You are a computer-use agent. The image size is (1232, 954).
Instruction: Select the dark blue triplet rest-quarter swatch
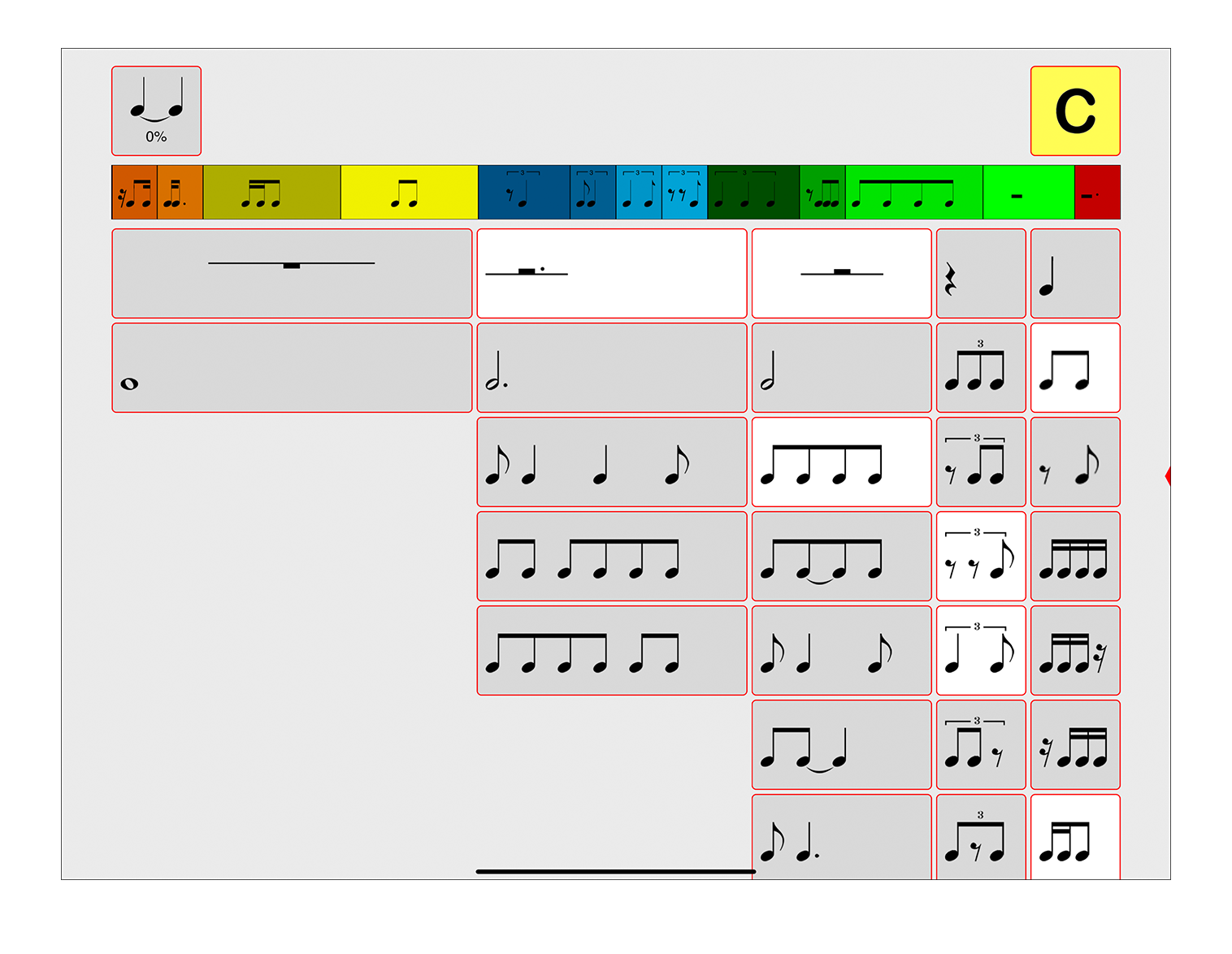click(x=524, y=193)
